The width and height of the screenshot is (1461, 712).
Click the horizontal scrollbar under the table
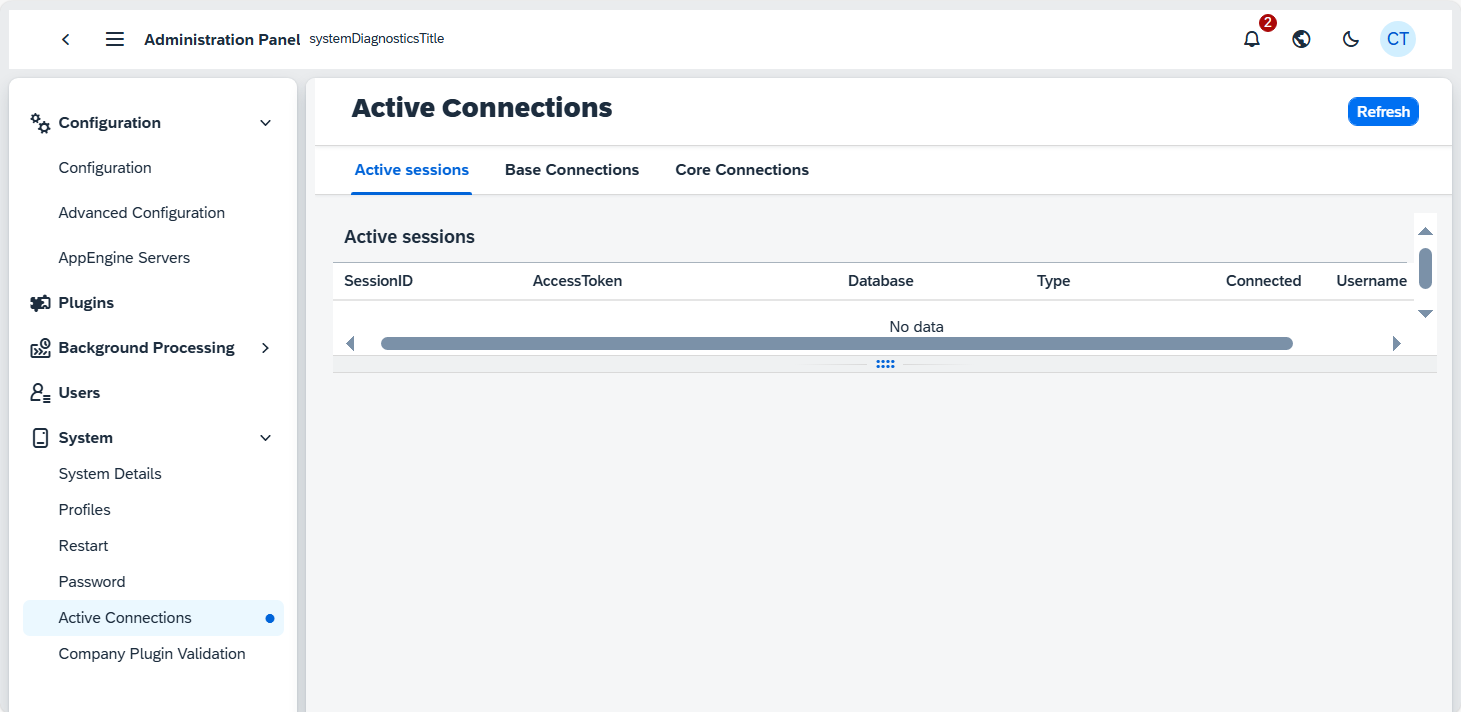837,343
